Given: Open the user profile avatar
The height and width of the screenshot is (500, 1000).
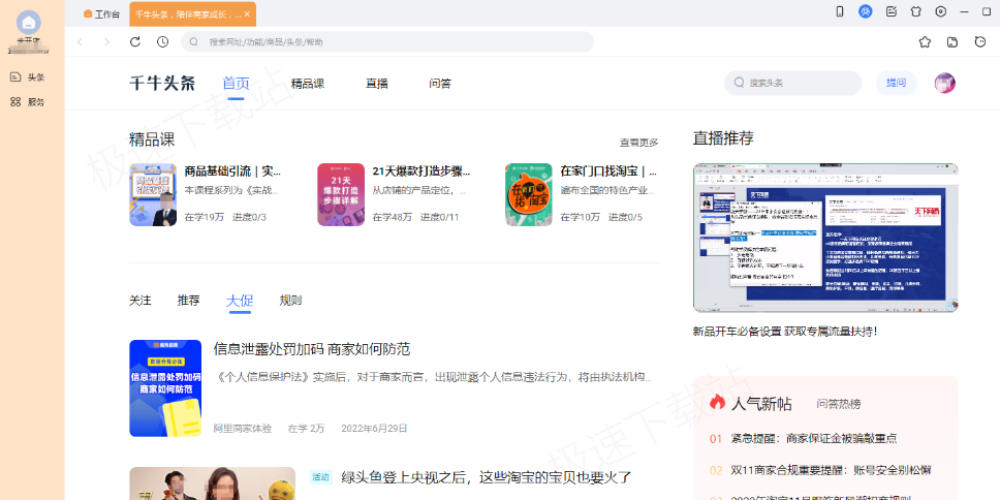Looking at the screenshot, I should tap(945, 83).
